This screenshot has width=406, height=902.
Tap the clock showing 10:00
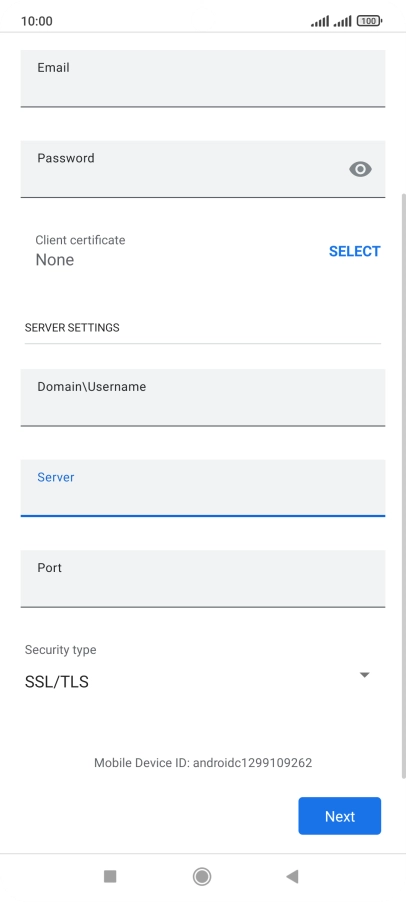coord(36,21)
